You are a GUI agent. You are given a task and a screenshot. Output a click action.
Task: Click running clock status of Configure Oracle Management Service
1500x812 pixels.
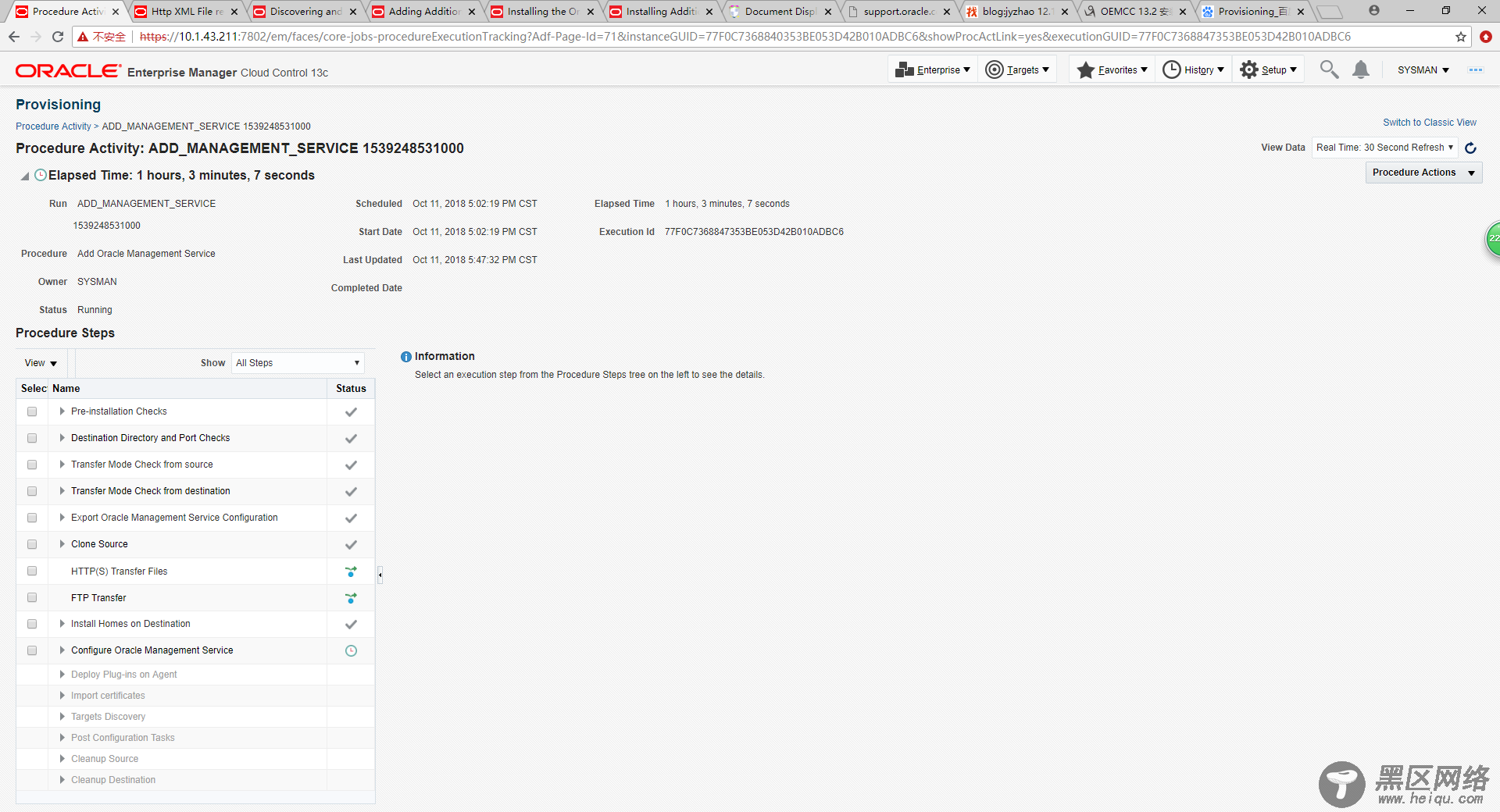352,651
